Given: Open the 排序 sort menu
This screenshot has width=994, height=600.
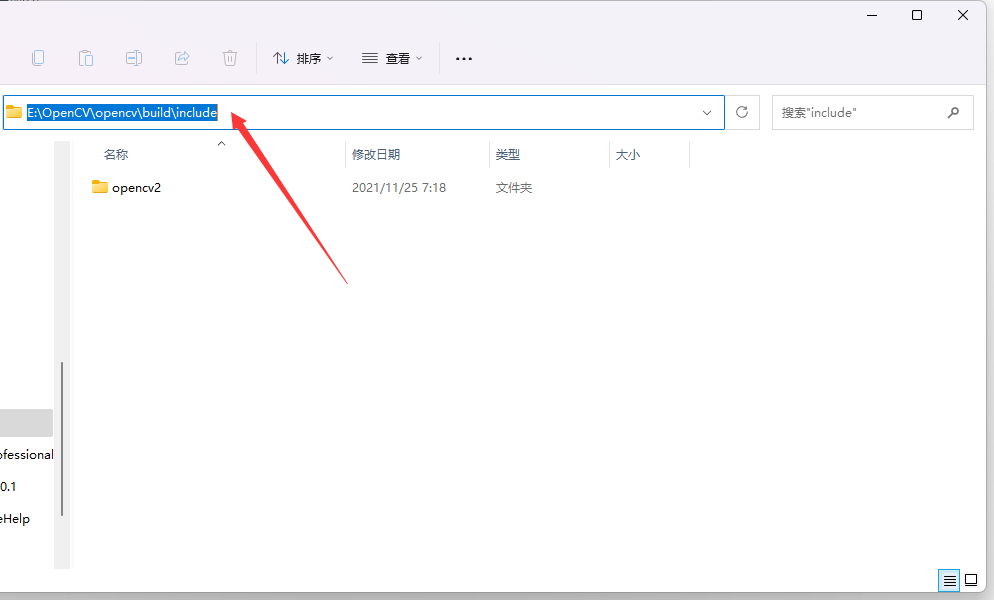Looking at the screenshot, I should [x=303, y=58].
